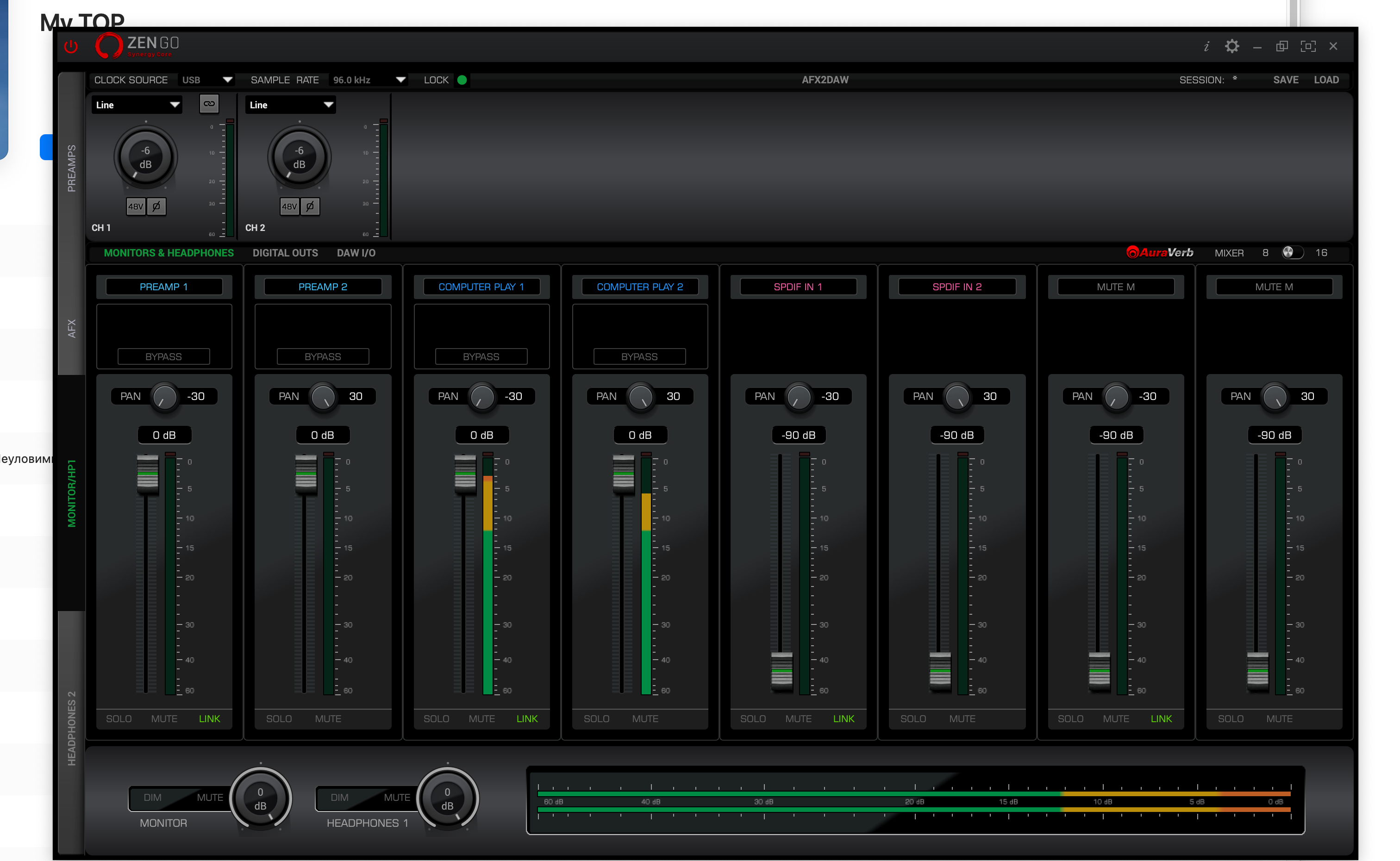The image size is (1400, 861).
Task: Mute the PREAMP 1 channel
Action: click(x=164, y=718)
